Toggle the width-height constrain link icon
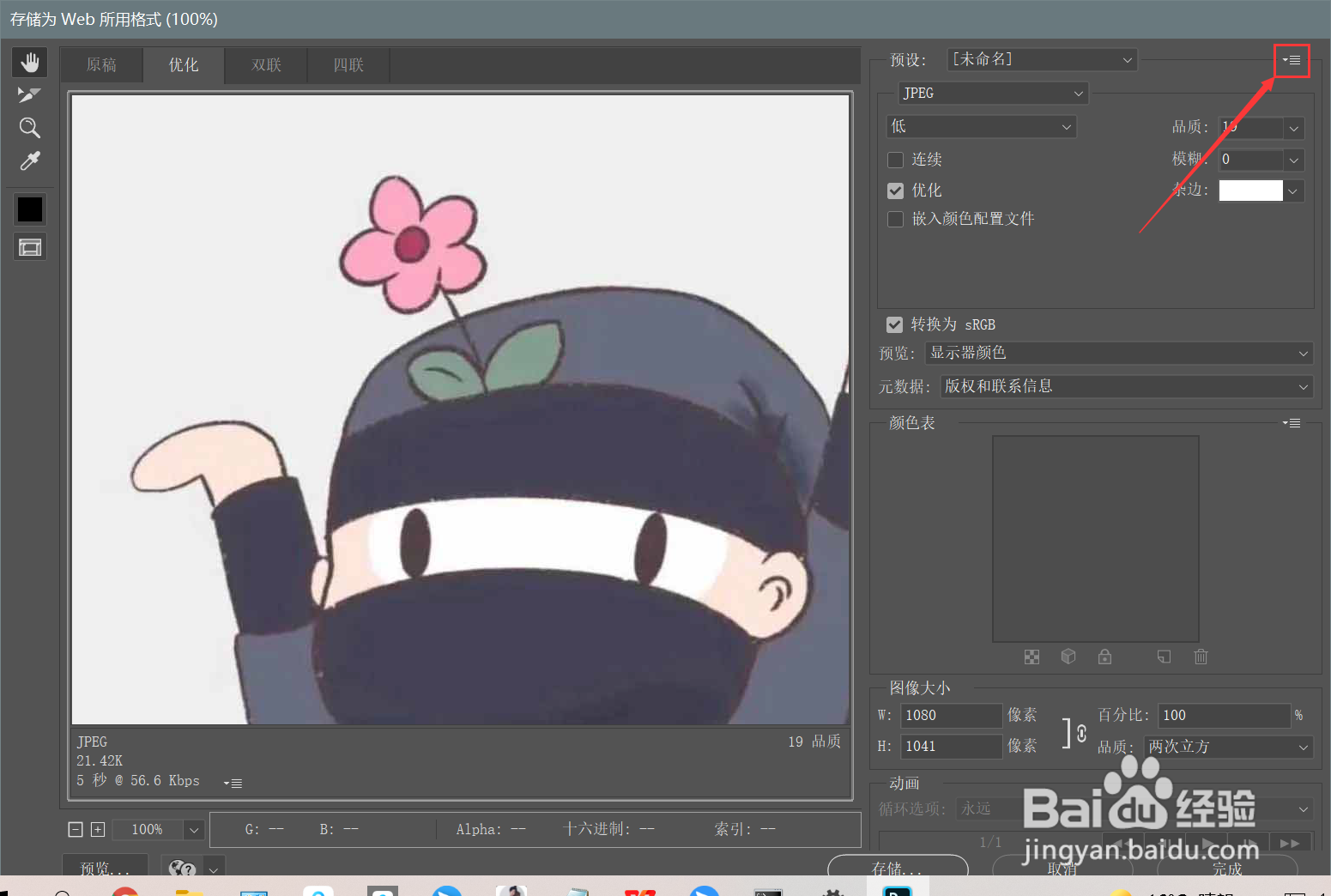Image resolution: width=1331 pixels, height=896 pixels. (1081, 733)
